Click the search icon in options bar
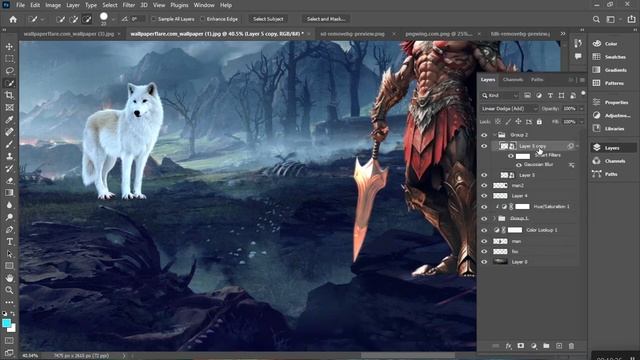This screenshot has height=360, width=640. [x=596, y=19]
